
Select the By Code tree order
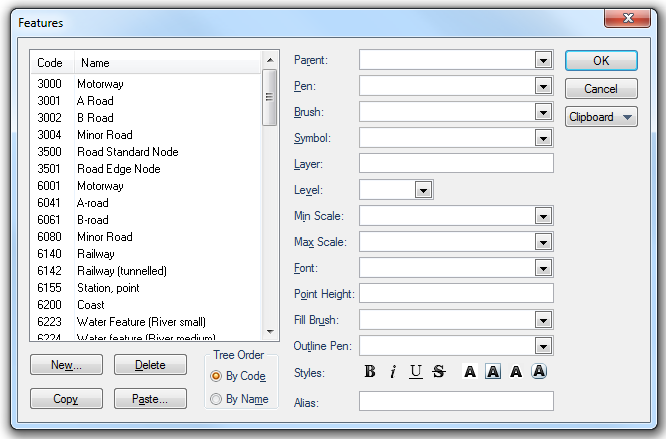click(x=216, y=376)
